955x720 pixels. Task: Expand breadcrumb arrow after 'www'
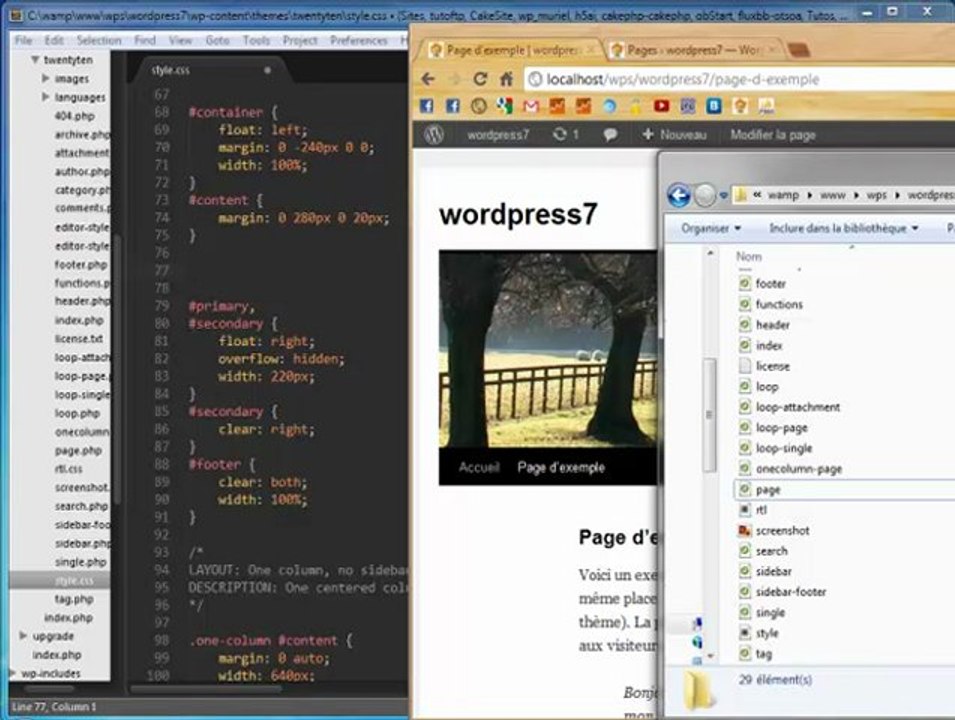(856, 196)
